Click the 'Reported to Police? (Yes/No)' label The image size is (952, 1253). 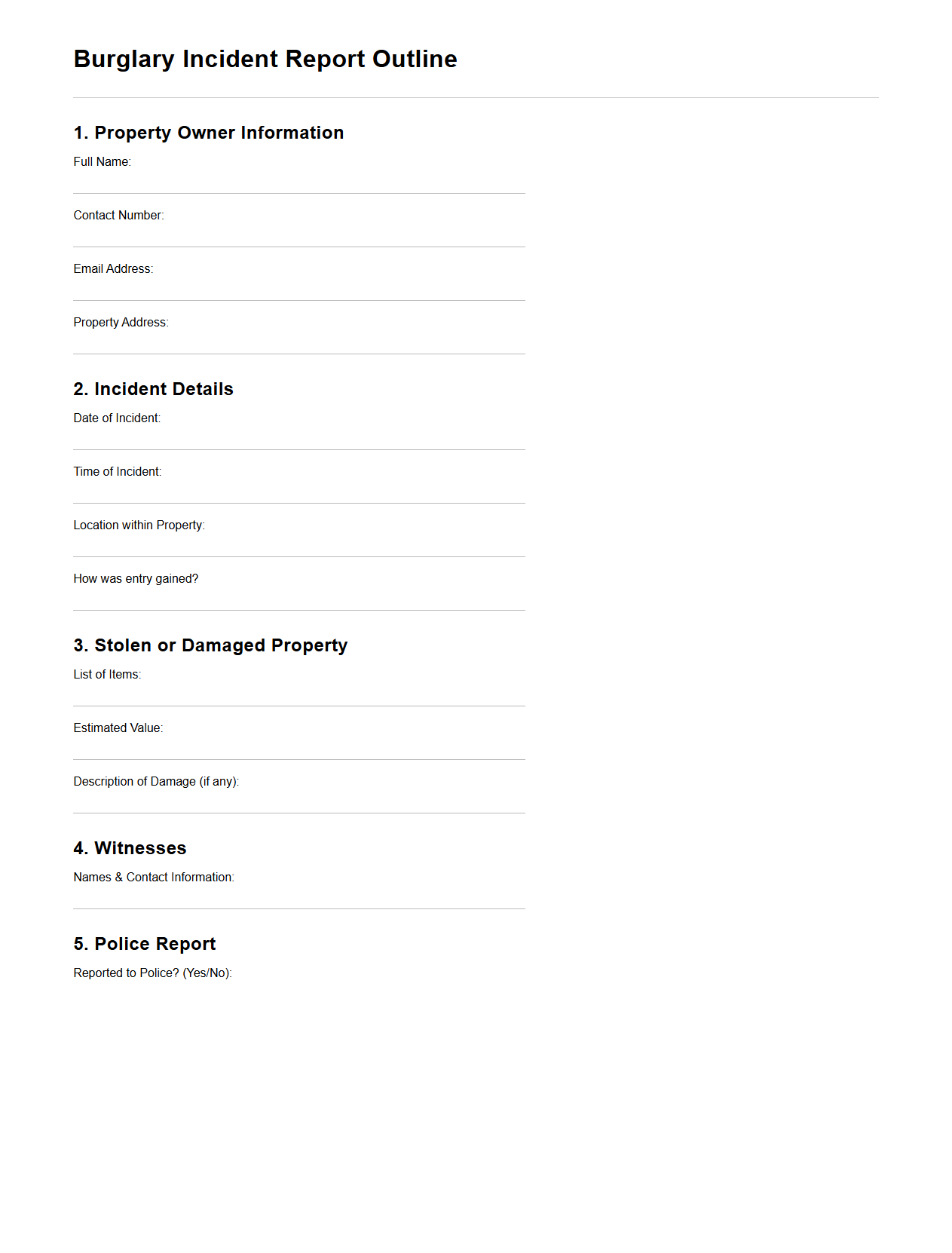(x=152, y=973)
